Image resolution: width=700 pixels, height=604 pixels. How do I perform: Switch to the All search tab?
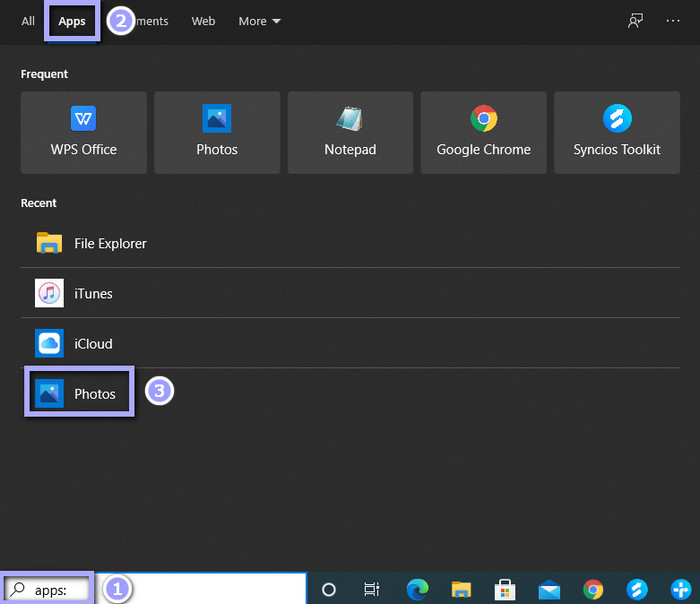click(x=28, y=21)
